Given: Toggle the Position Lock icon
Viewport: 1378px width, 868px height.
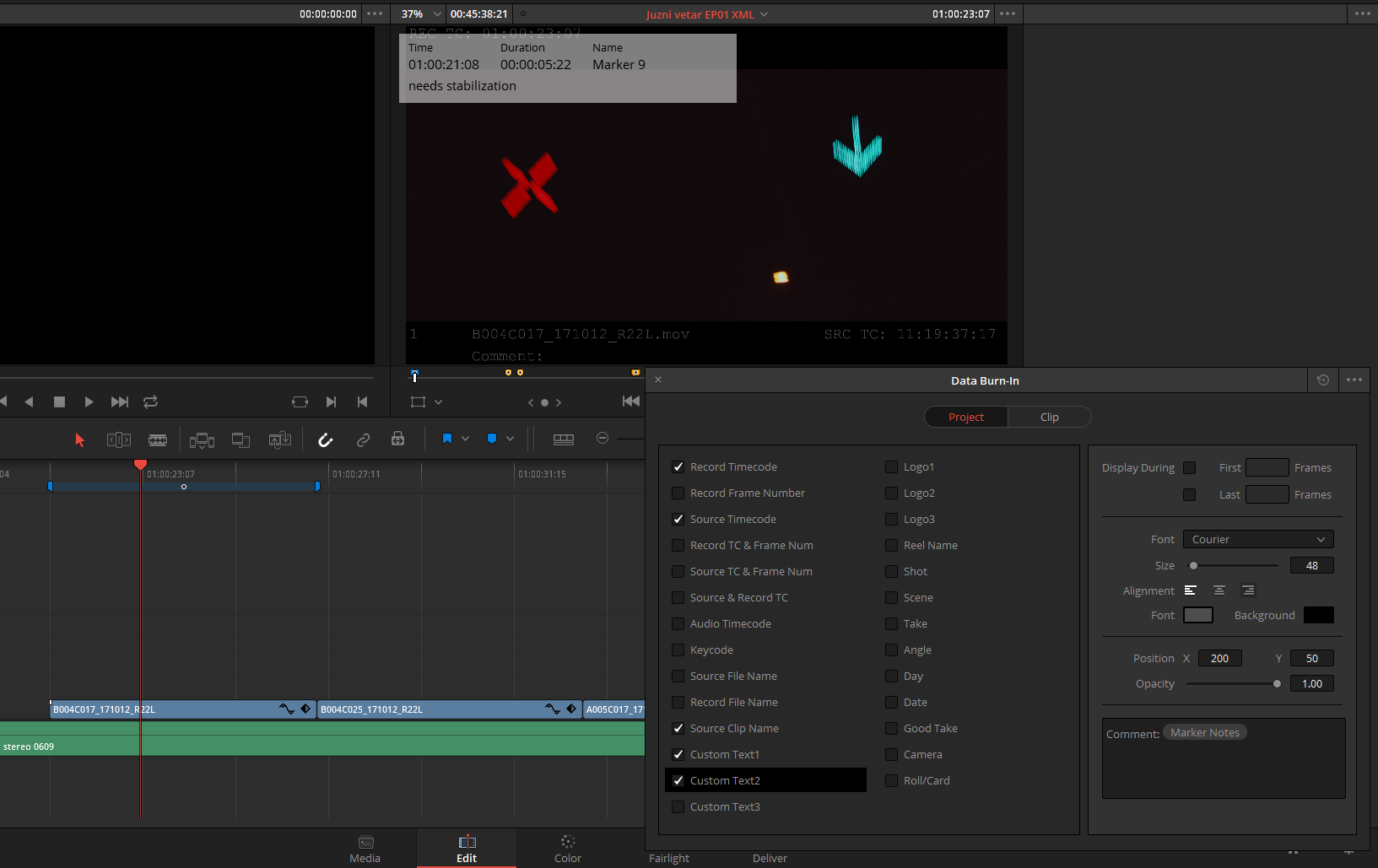Looking at the screenshot, I should coord(397,439).
